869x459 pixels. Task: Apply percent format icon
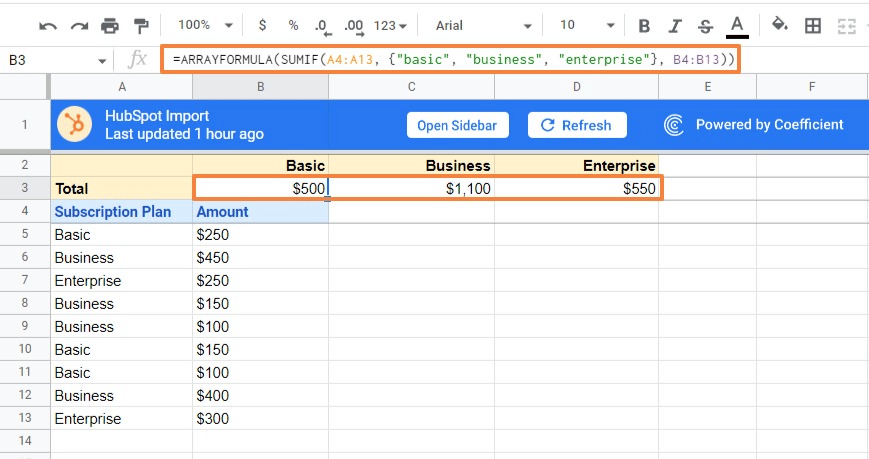(293, 26)
